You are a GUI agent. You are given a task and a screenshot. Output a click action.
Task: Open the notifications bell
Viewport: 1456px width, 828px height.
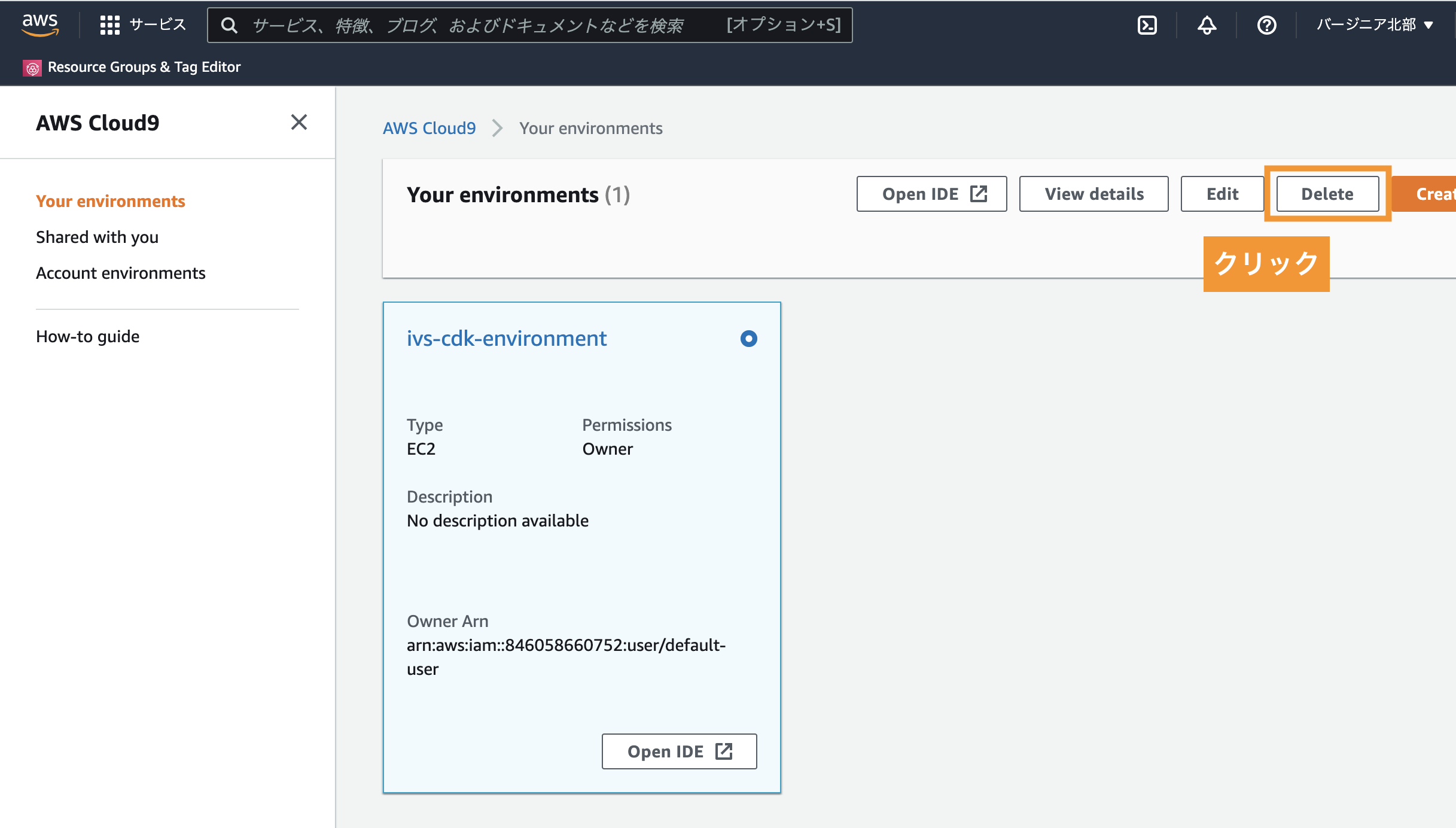pos(1207,25)
